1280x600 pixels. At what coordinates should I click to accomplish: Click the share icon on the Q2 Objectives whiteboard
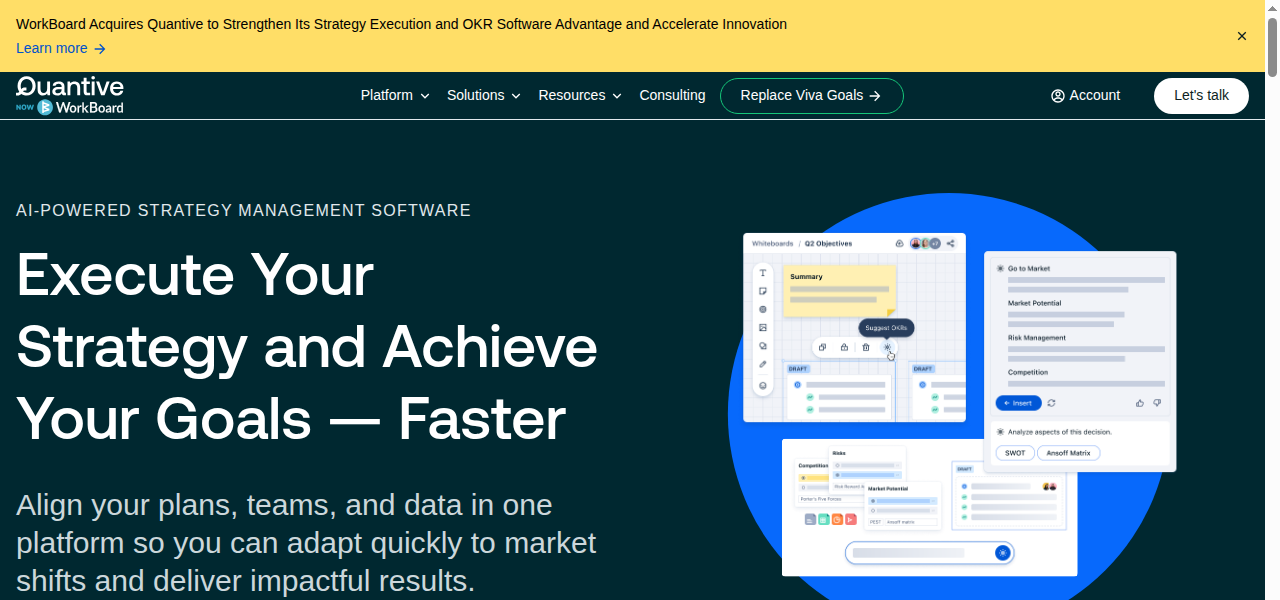click(950, 244)
